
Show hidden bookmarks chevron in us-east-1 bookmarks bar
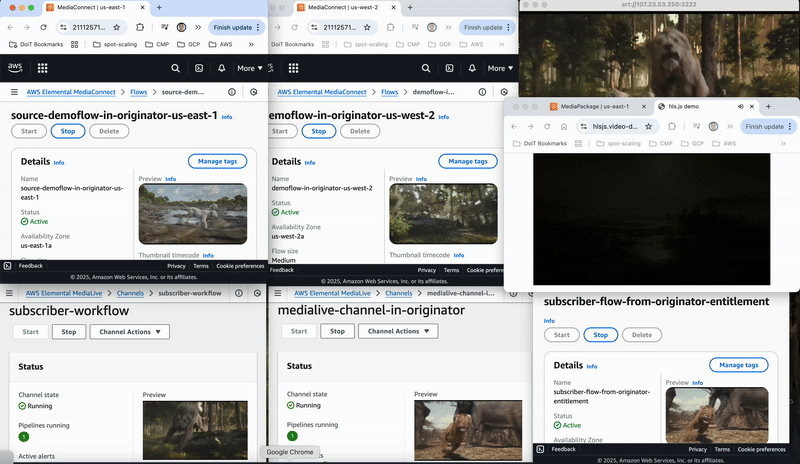click(x=251, y=44)
